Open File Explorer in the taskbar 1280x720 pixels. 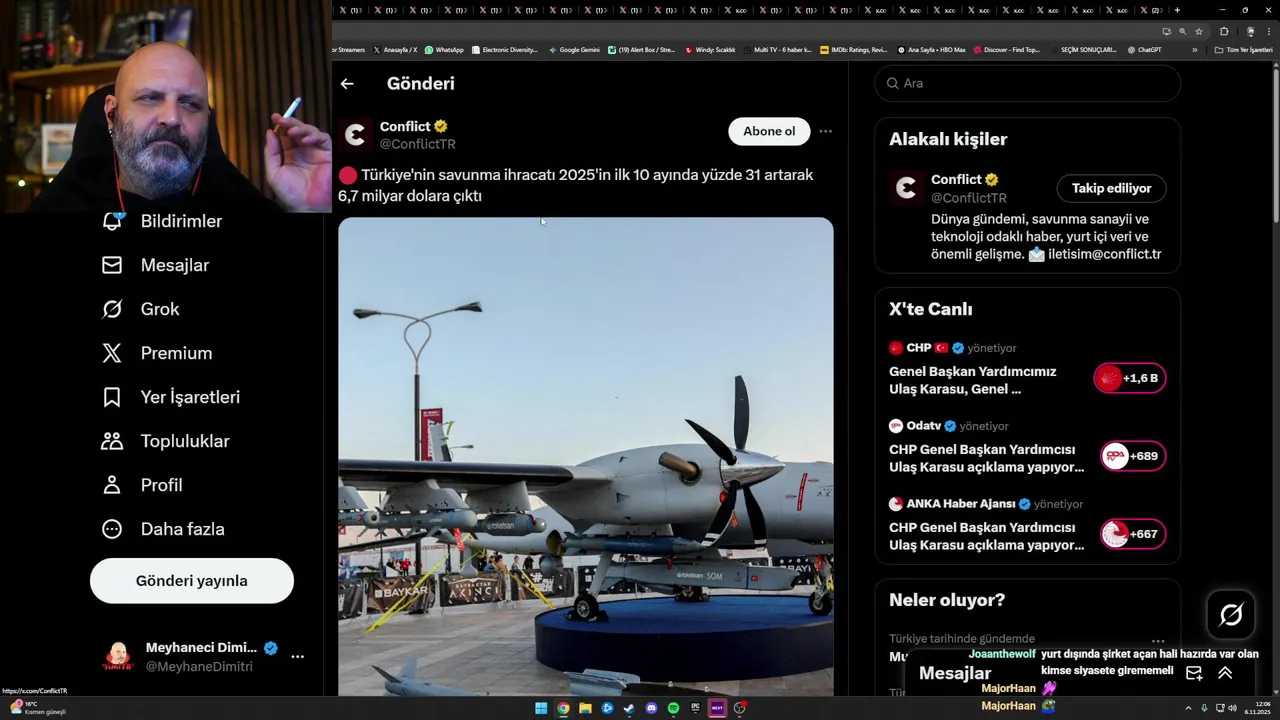pos(585,708)
